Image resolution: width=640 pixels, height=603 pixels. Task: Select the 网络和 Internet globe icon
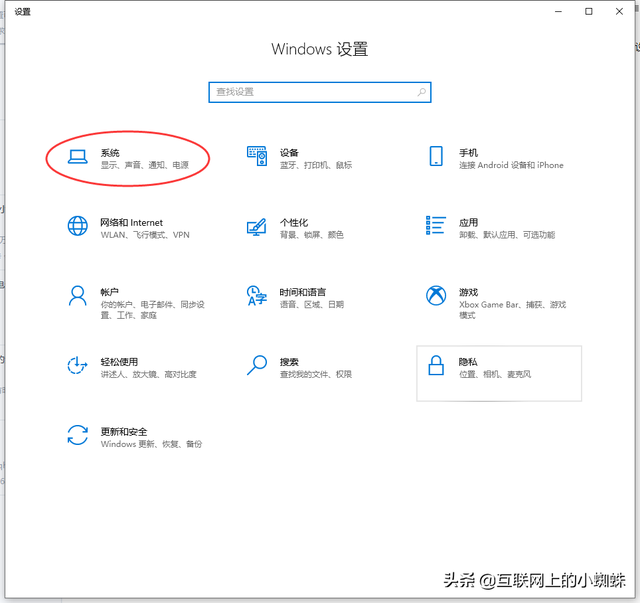(77, 226)
